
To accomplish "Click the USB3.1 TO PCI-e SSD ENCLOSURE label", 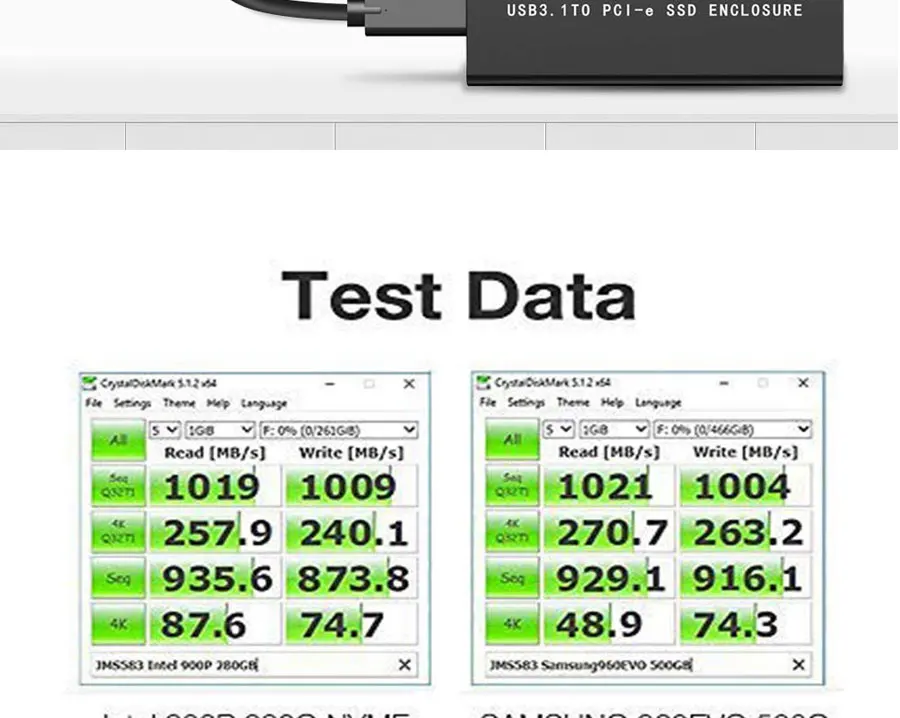I will coord(655,10).
